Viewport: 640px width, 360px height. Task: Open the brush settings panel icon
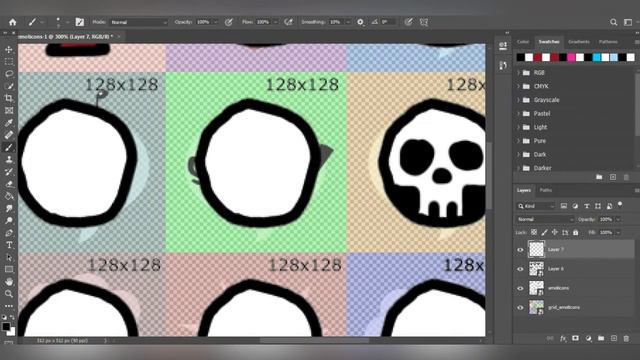tap(80, 22)
